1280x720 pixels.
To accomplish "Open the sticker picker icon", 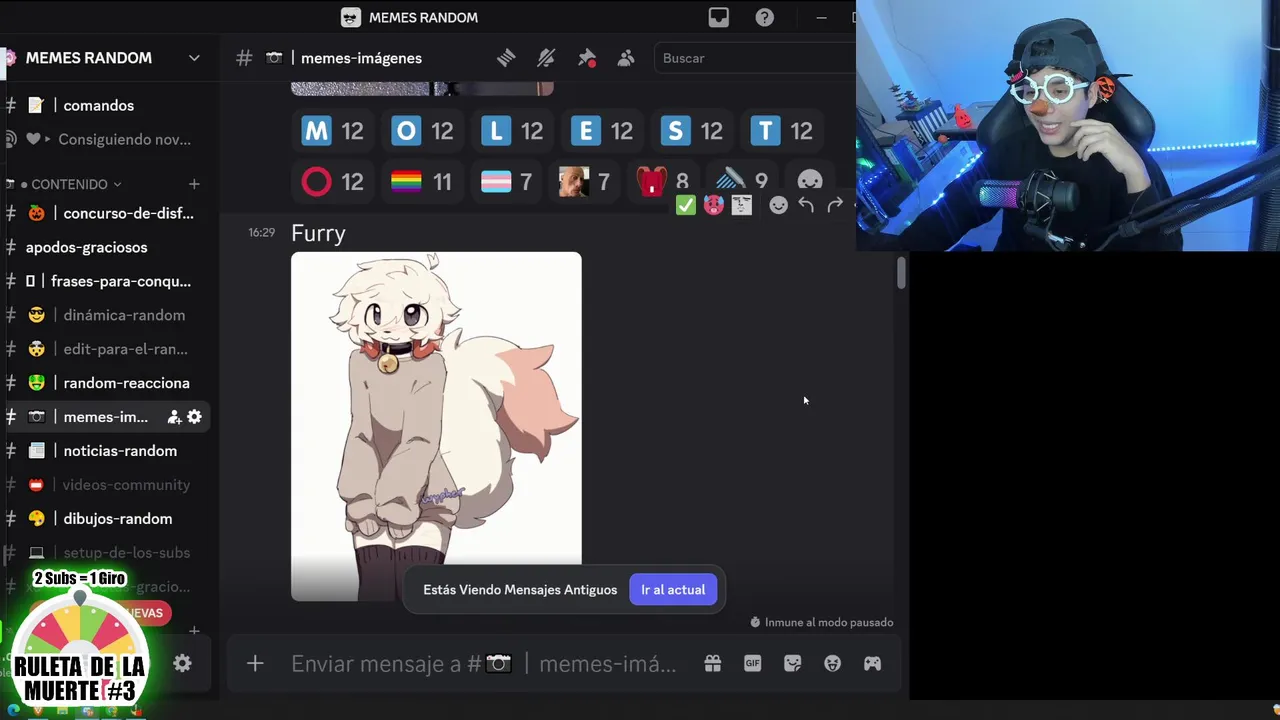I will (792, 663).
